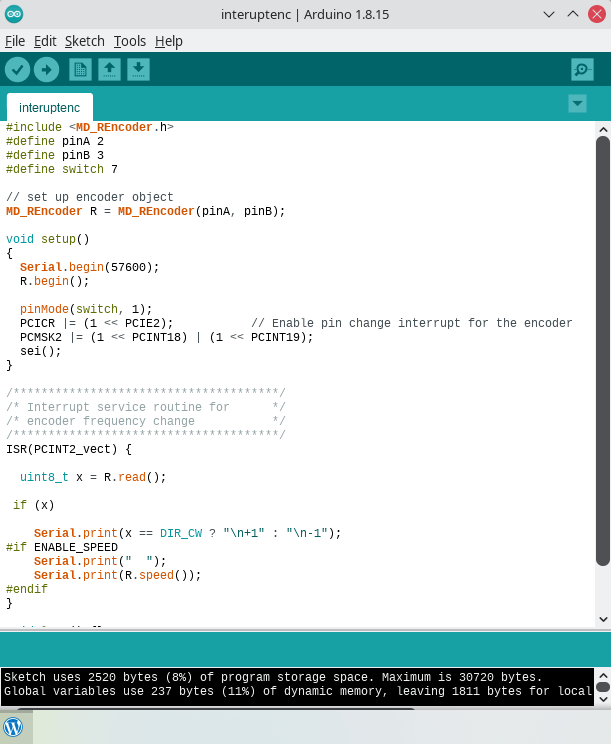This screenshot has width=611, height=744.
Task: Select the interuptenc sketch tab
Action: tap(49, 107)
